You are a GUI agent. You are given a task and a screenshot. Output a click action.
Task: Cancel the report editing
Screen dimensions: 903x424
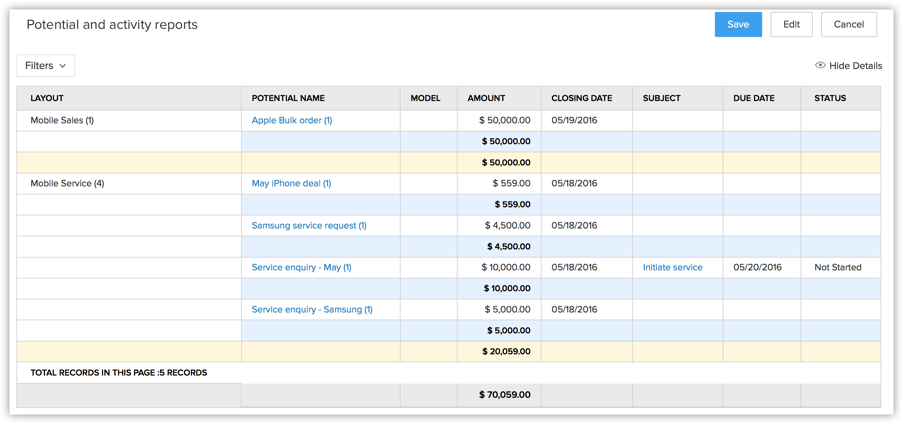(848, 25)
